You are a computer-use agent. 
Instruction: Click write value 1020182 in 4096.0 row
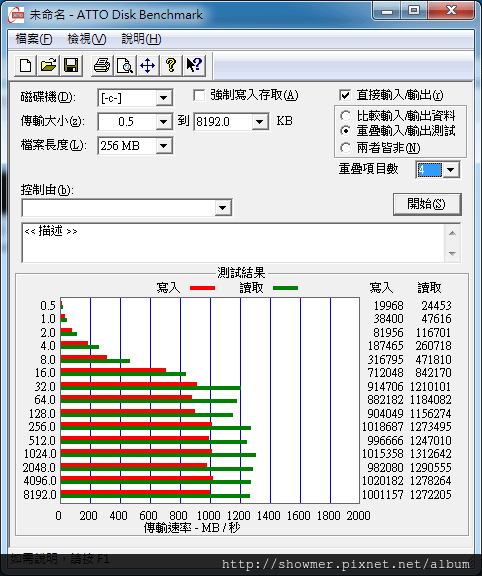click(x=382, y=481)
